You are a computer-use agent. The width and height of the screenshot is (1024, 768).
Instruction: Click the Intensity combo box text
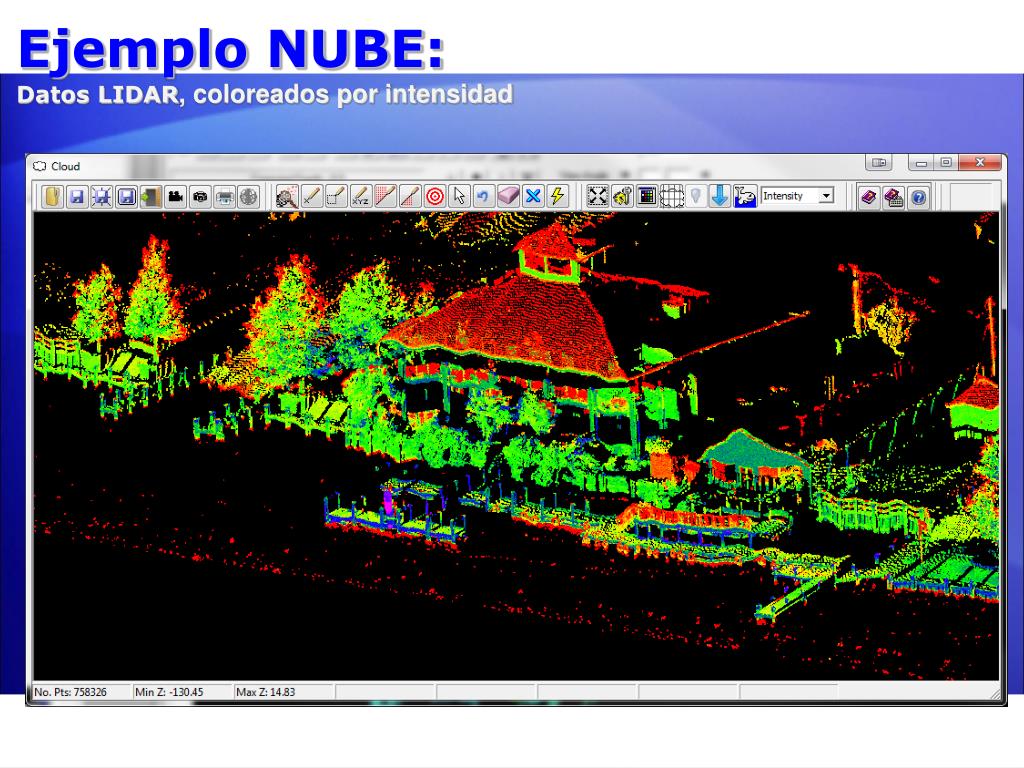(783, 196)
